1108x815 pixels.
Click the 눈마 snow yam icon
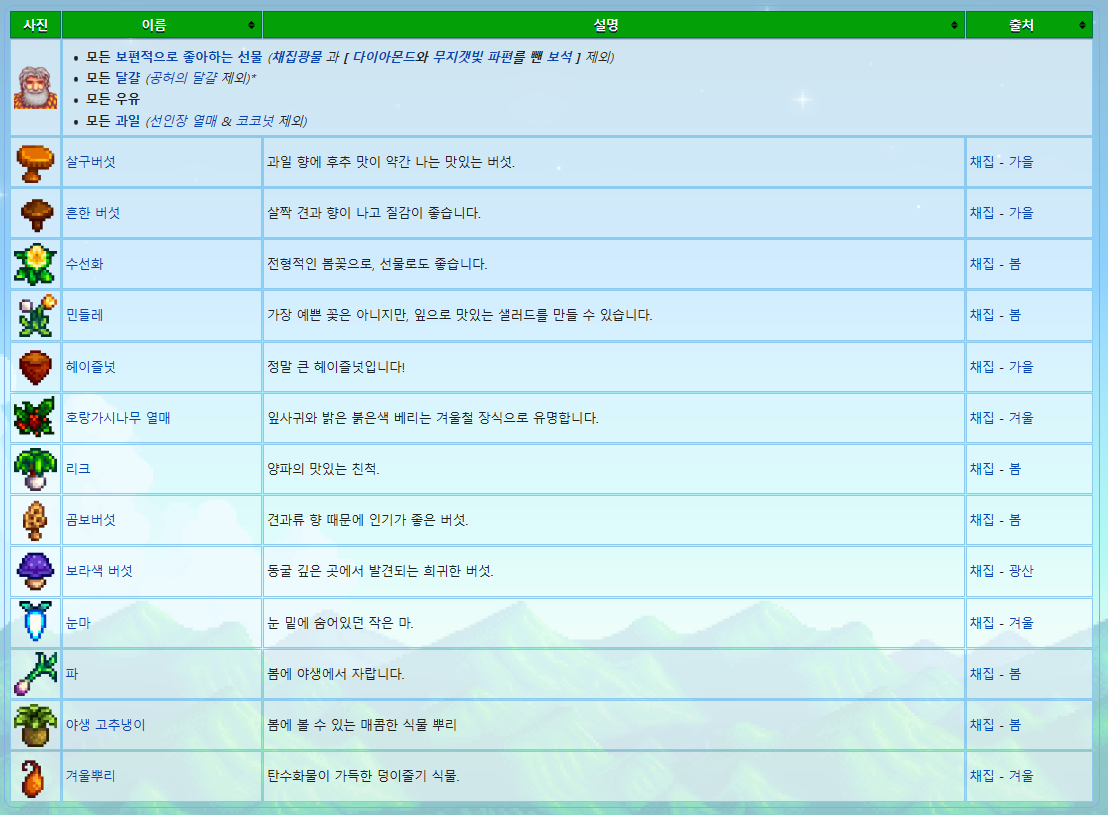[x=35, y=621]
